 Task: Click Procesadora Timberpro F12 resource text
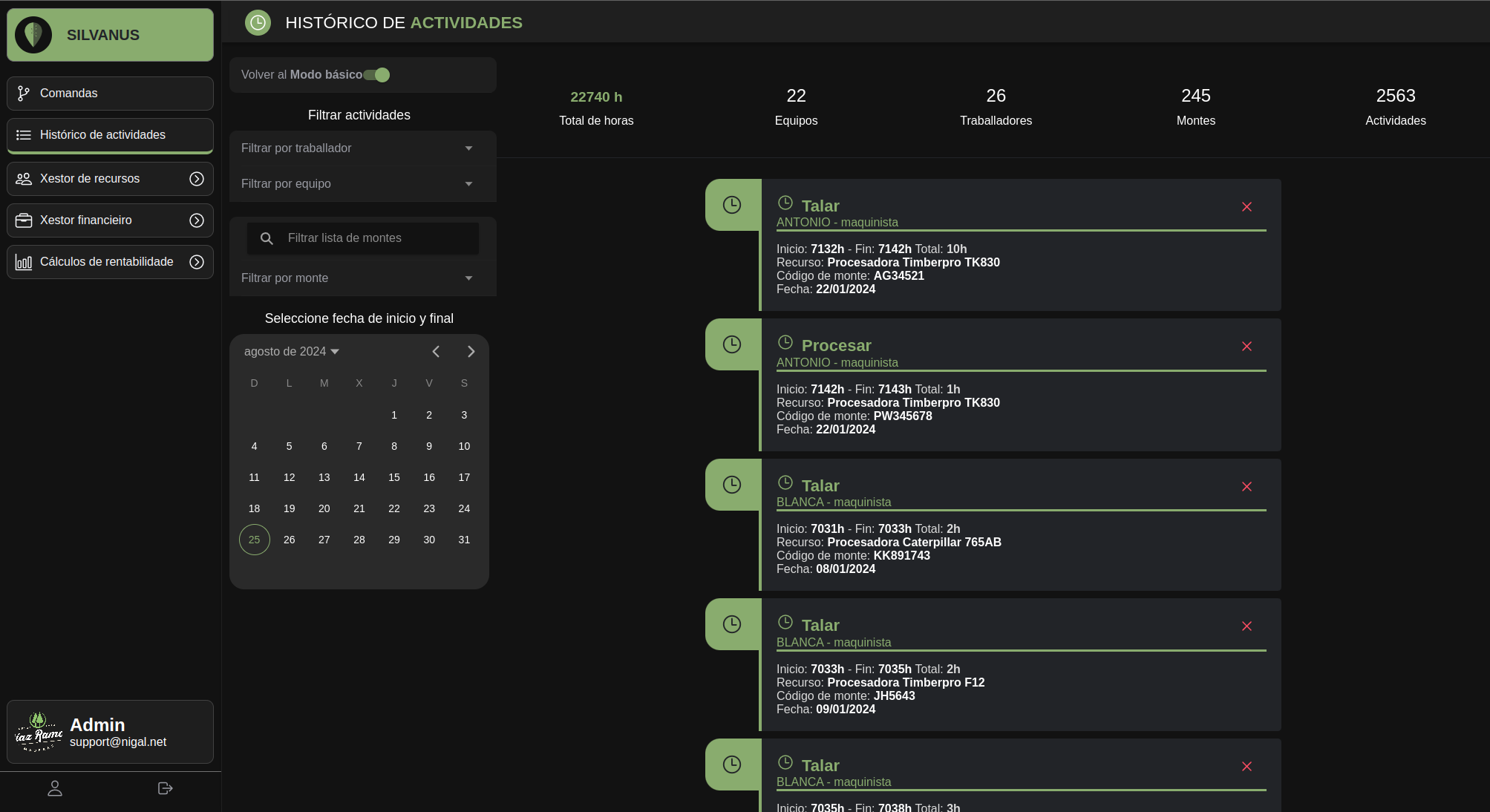point(906,683)
